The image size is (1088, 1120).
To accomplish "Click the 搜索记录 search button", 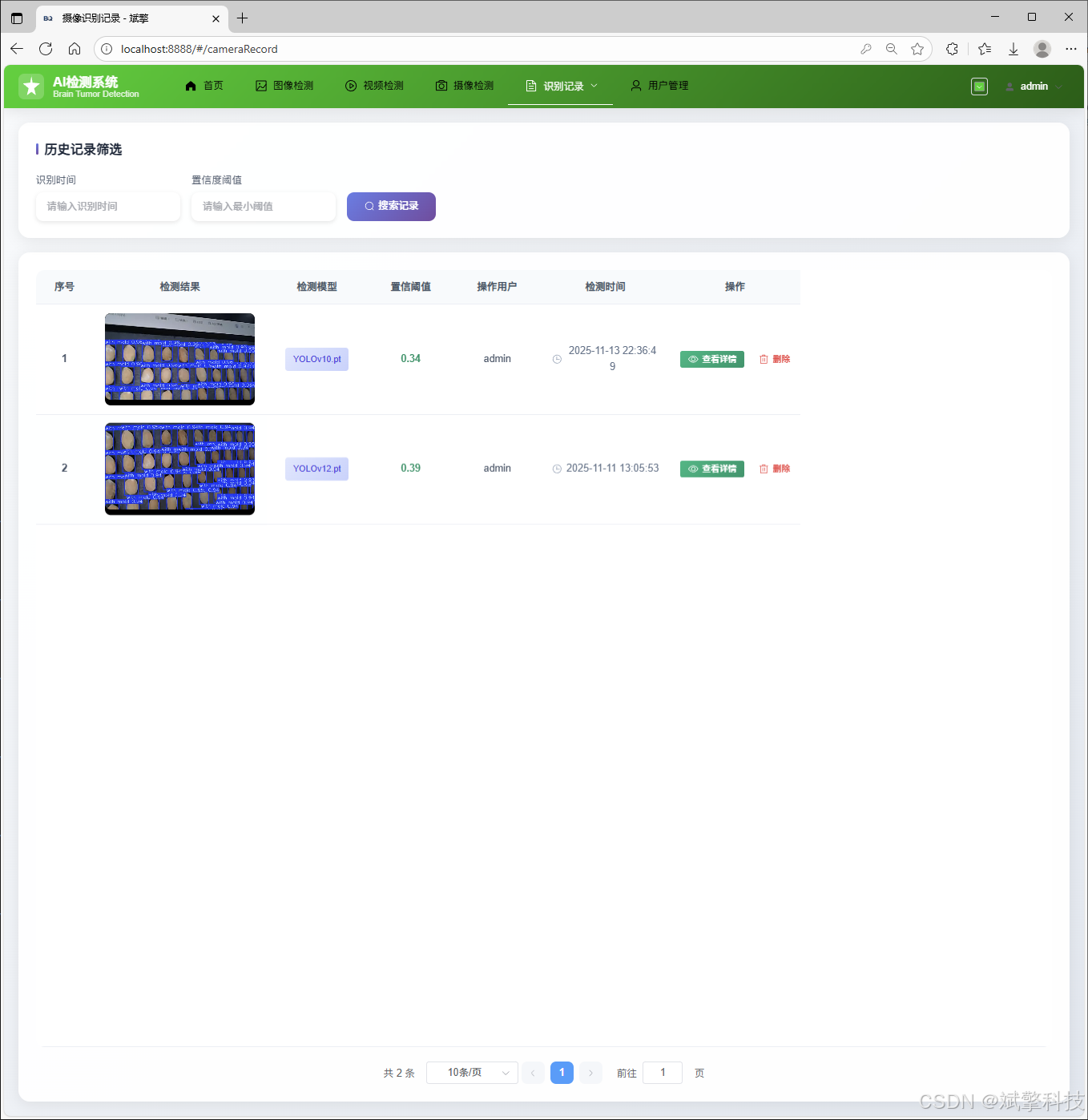I will (x=391, y=207).
